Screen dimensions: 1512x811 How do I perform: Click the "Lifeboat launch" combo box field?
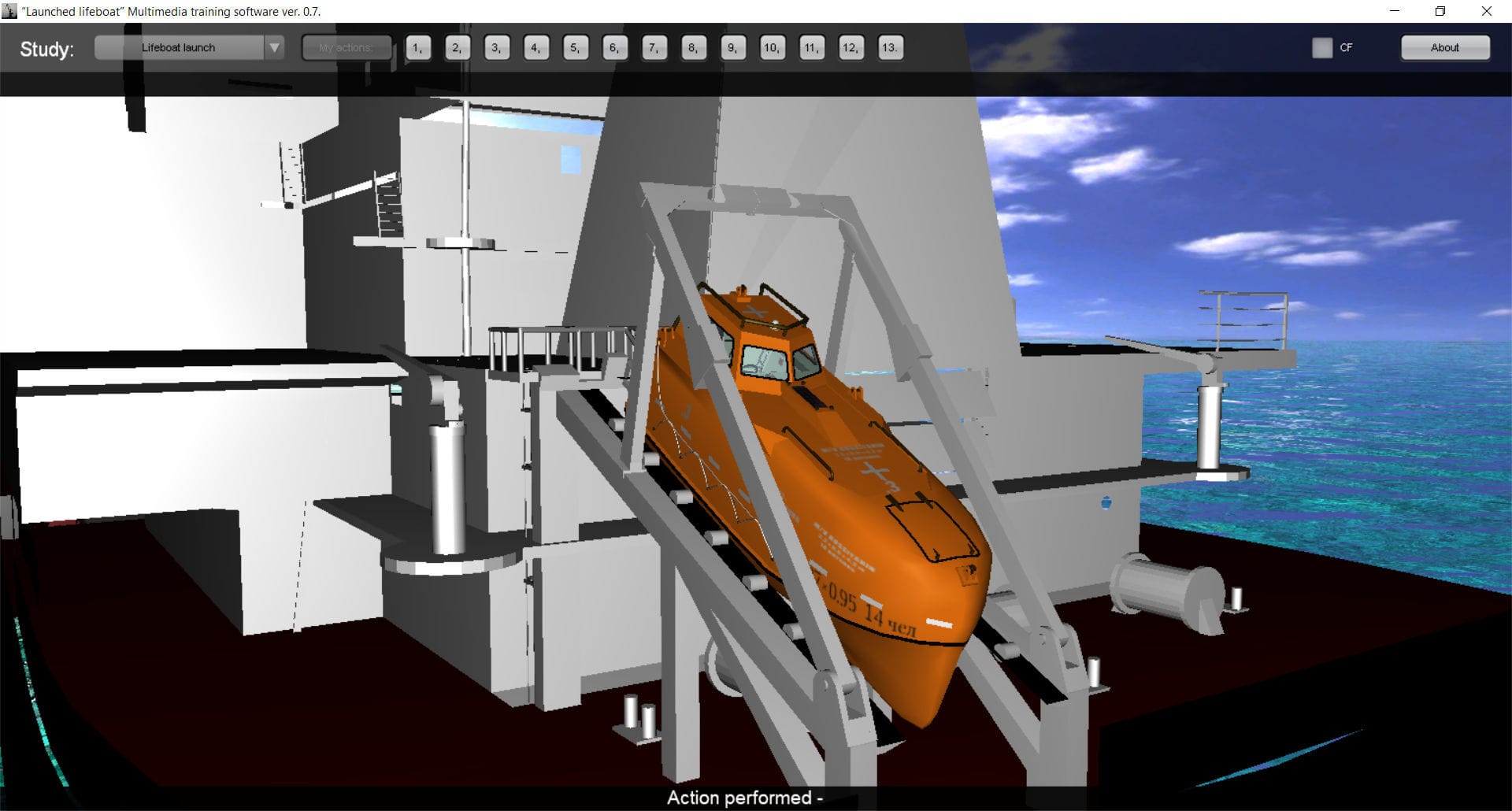click(178, 47)
